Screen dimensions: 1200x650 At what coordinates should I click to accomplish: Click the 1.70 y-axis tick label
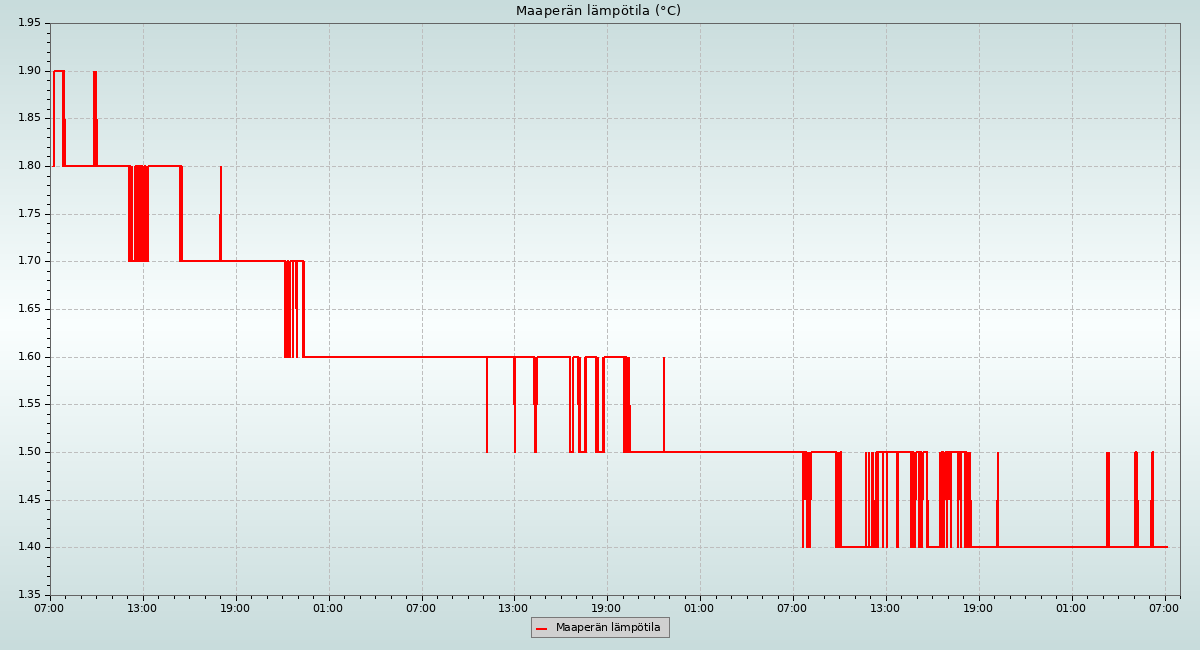pos(29,261)
